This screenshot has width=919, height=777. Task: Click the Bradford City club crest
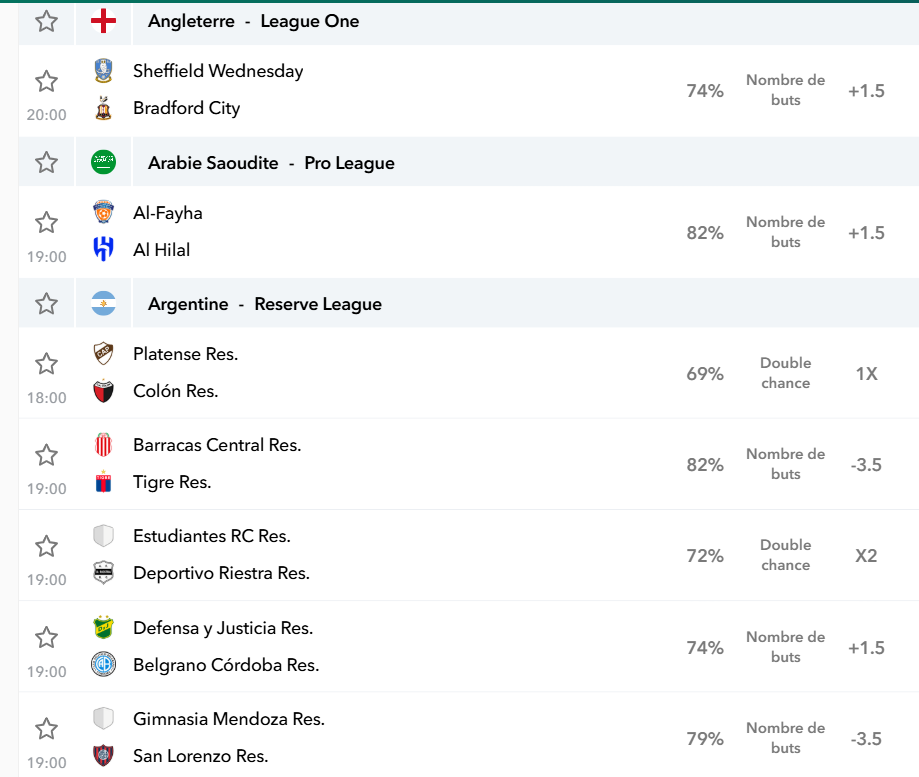(103, 108)
